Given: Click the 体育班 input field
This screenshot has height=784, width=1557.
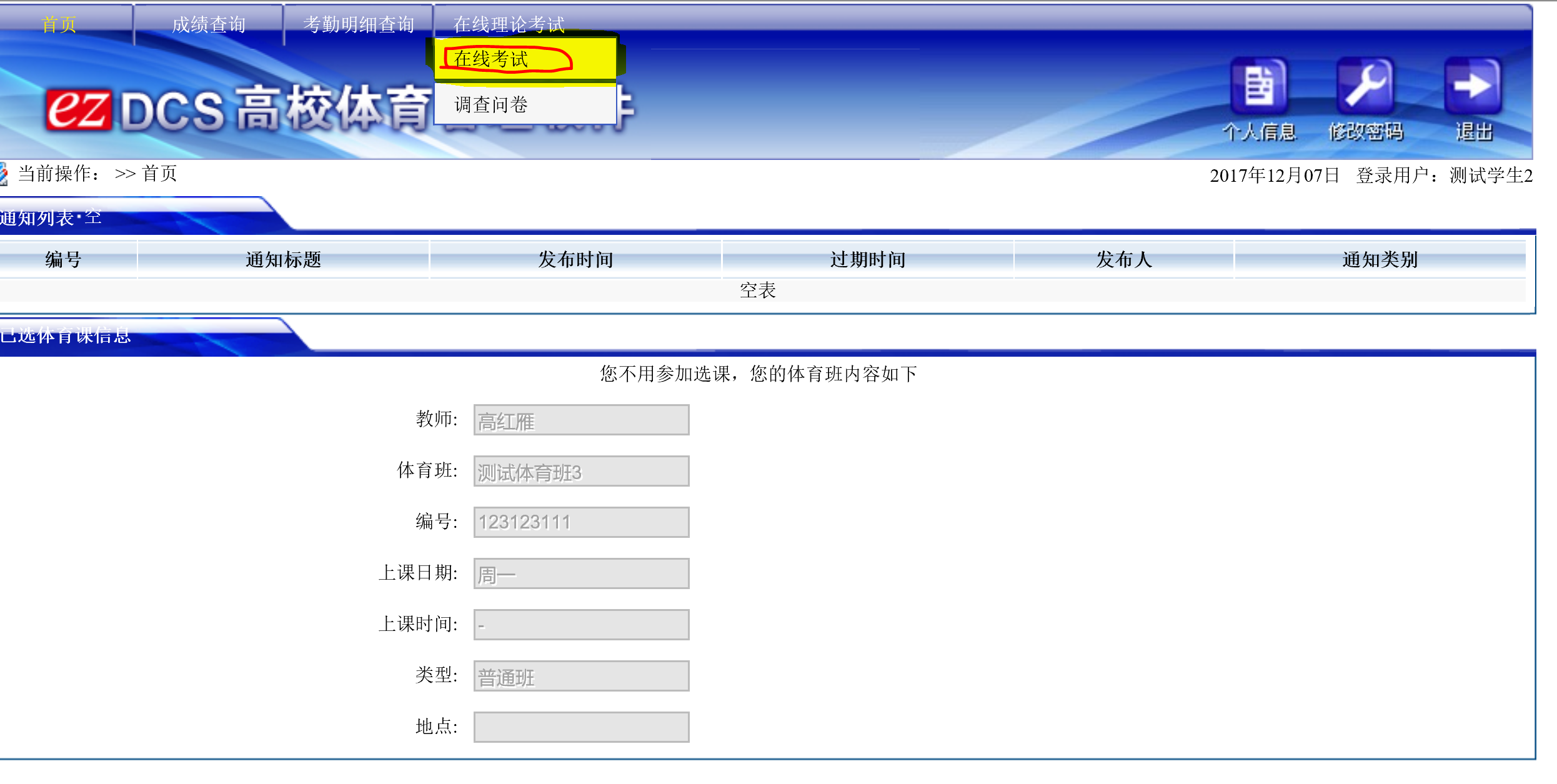Looking at the screenshot, I should pos(581,472).
